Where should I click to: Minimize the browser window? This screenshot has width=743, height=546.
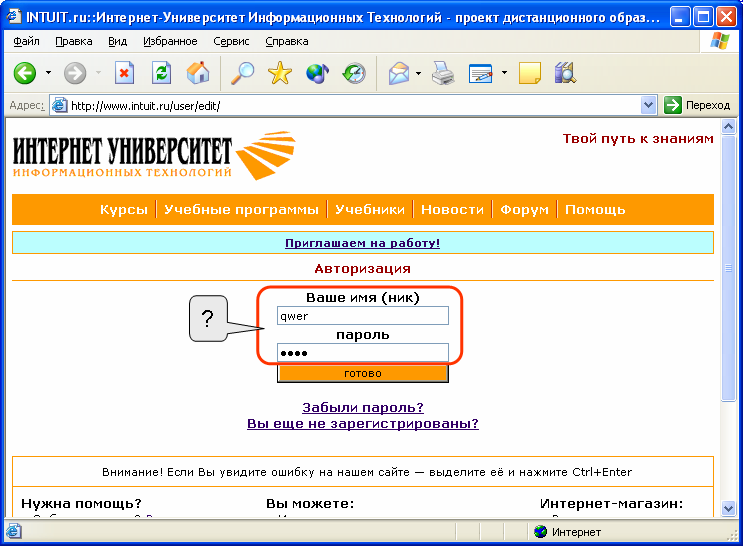click(680, 17)
